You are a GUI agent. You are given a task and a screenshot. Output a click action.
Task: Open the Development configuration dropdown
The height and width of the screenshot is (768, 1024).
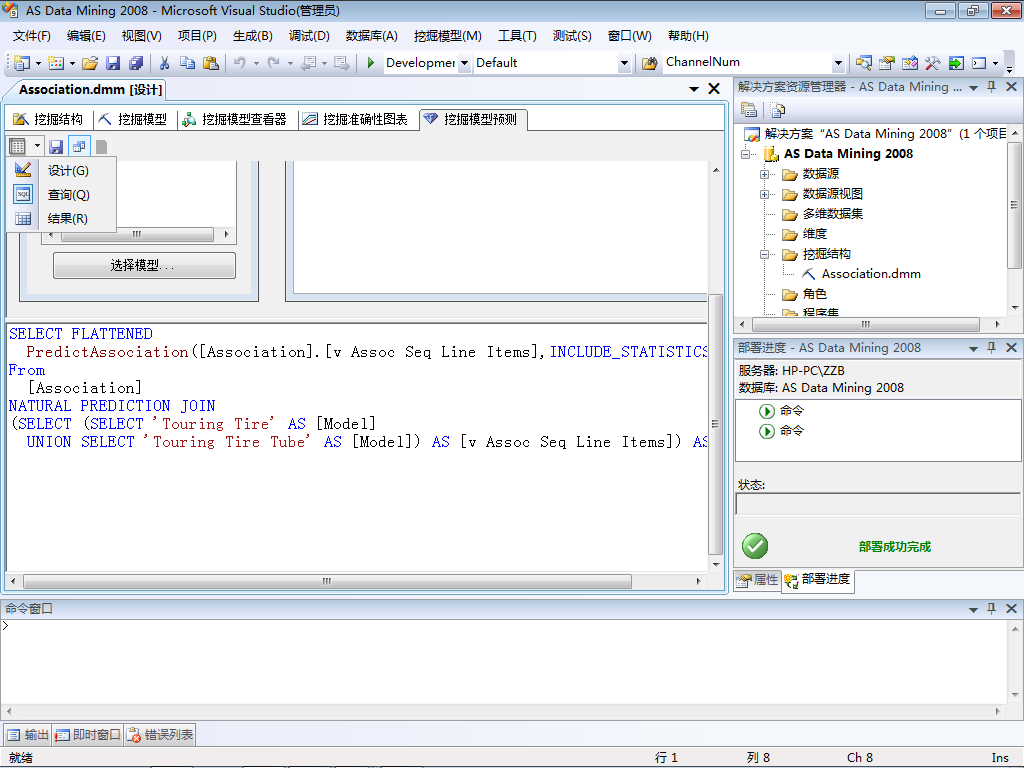464,63
